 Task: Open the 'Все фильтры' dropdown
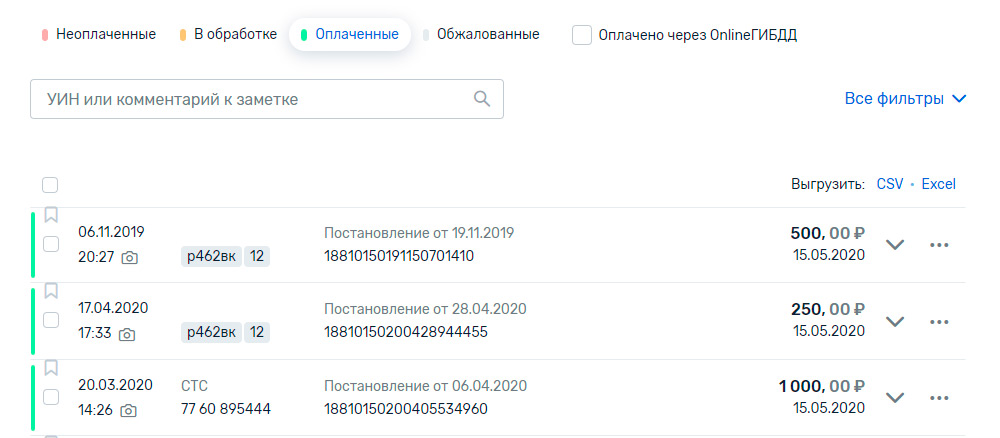pyautogui.click(x=906, y=99)
